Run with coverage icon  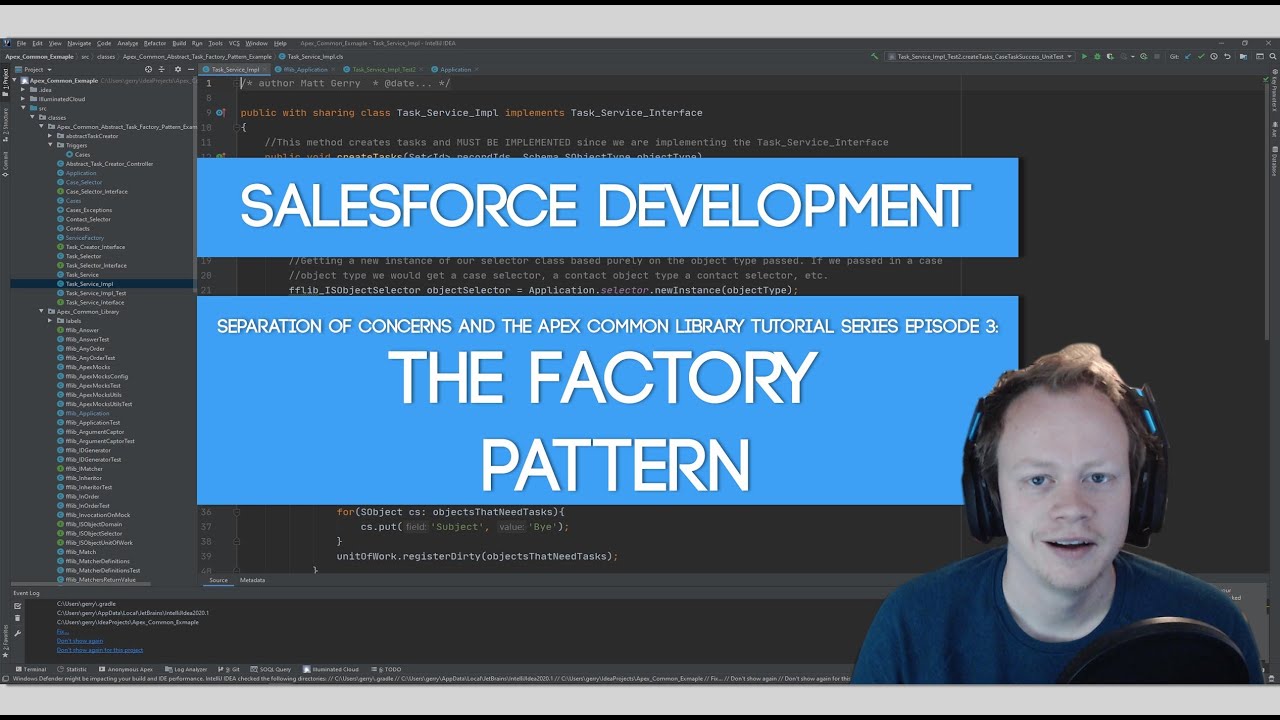click(1110, 57)
